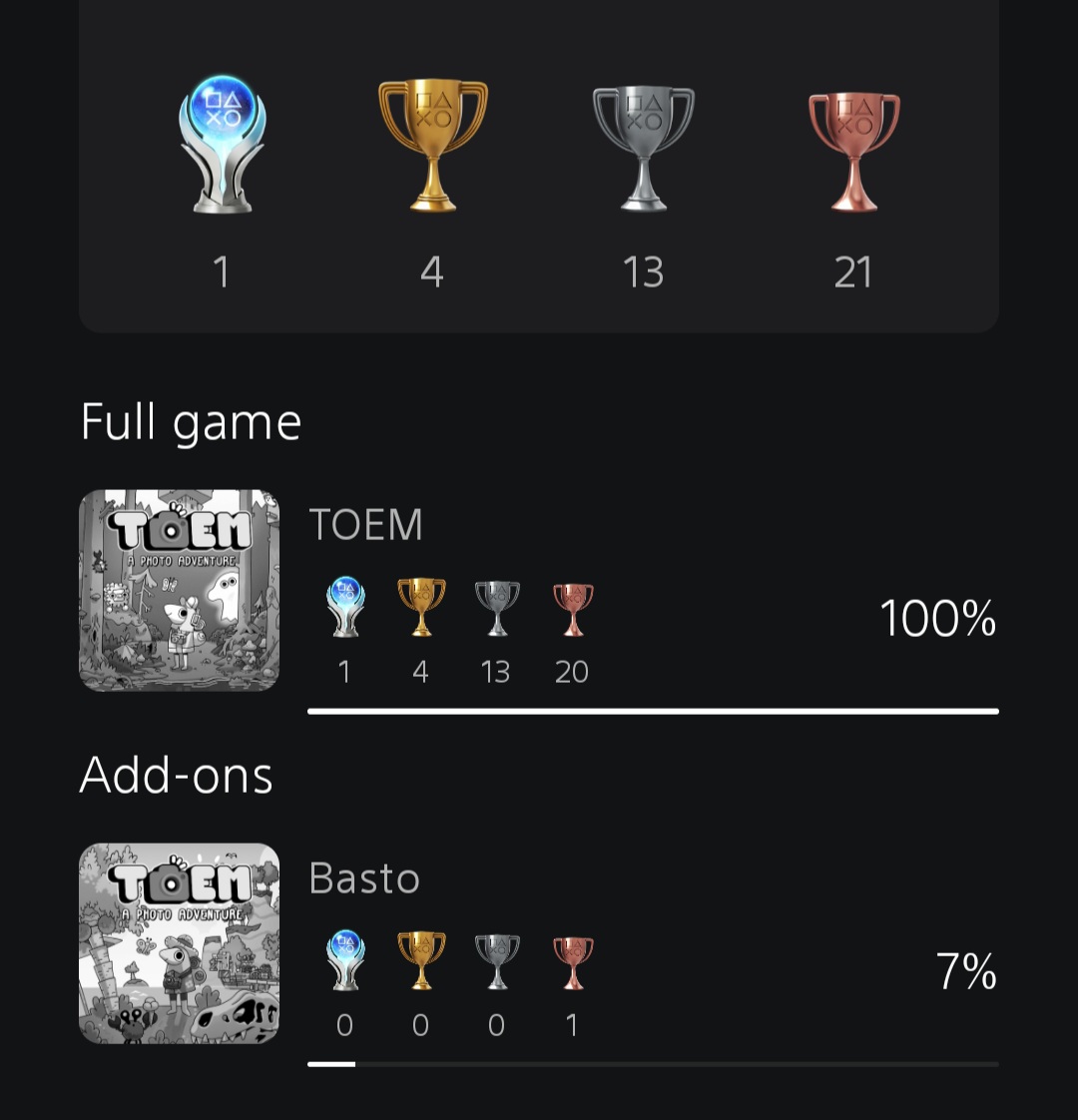Tap TOEM's small platinum trophy icon

[345, 607]
